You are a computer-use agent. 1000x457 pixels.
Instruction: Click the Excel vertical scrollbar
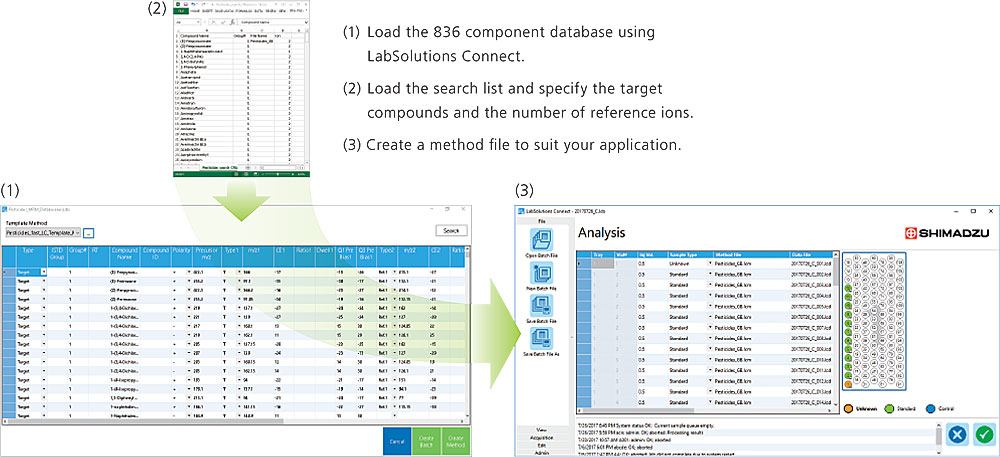[x=307, y=96]
